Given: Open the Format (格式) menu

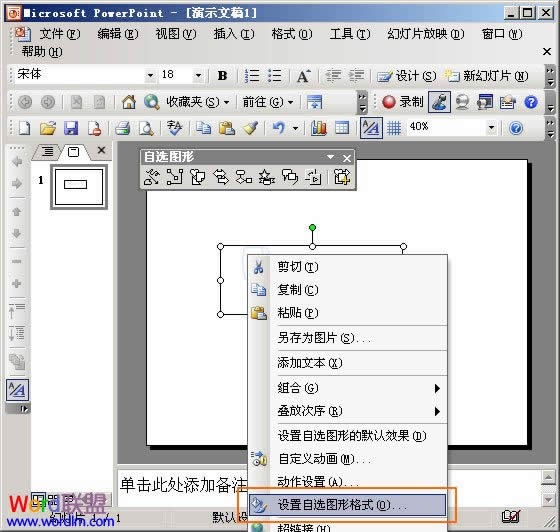Looking at the screenshot, I should [x=292, y=34].
